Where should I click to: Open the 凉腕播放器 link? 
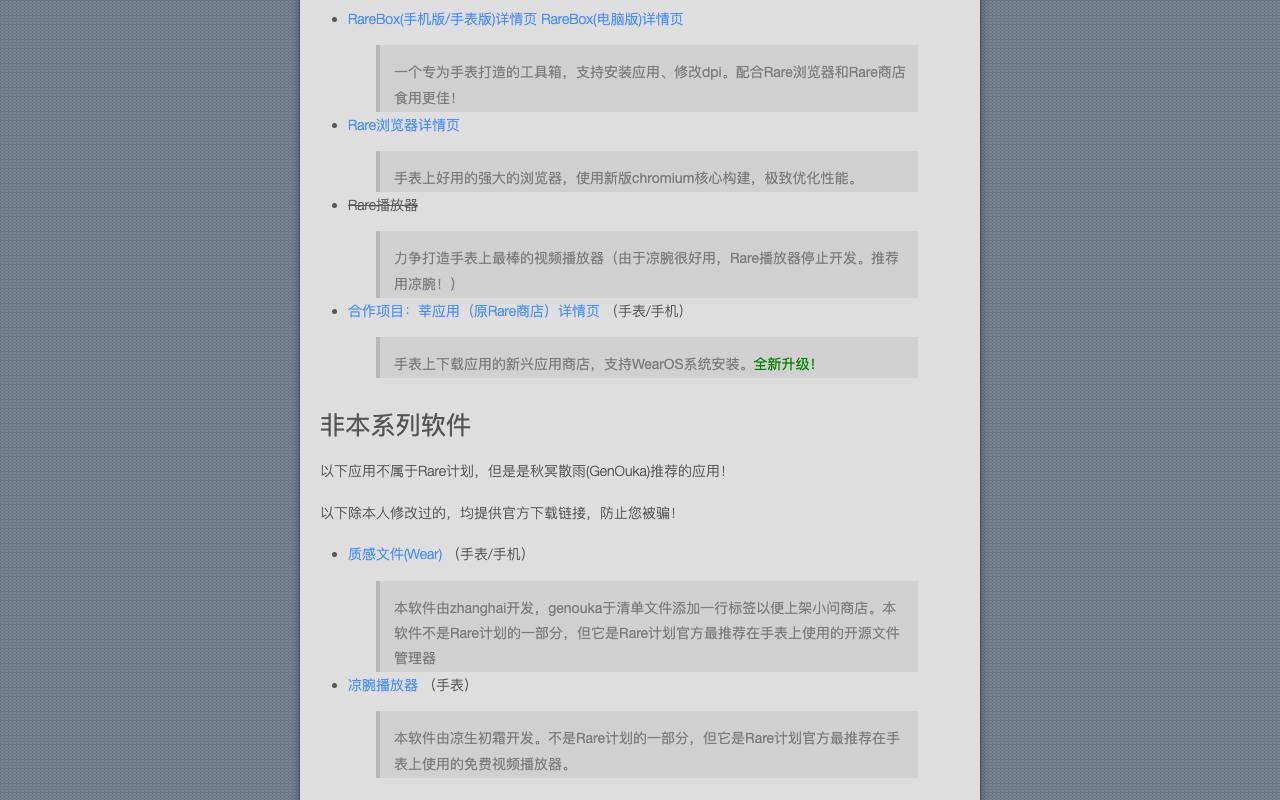pos(383,685)
